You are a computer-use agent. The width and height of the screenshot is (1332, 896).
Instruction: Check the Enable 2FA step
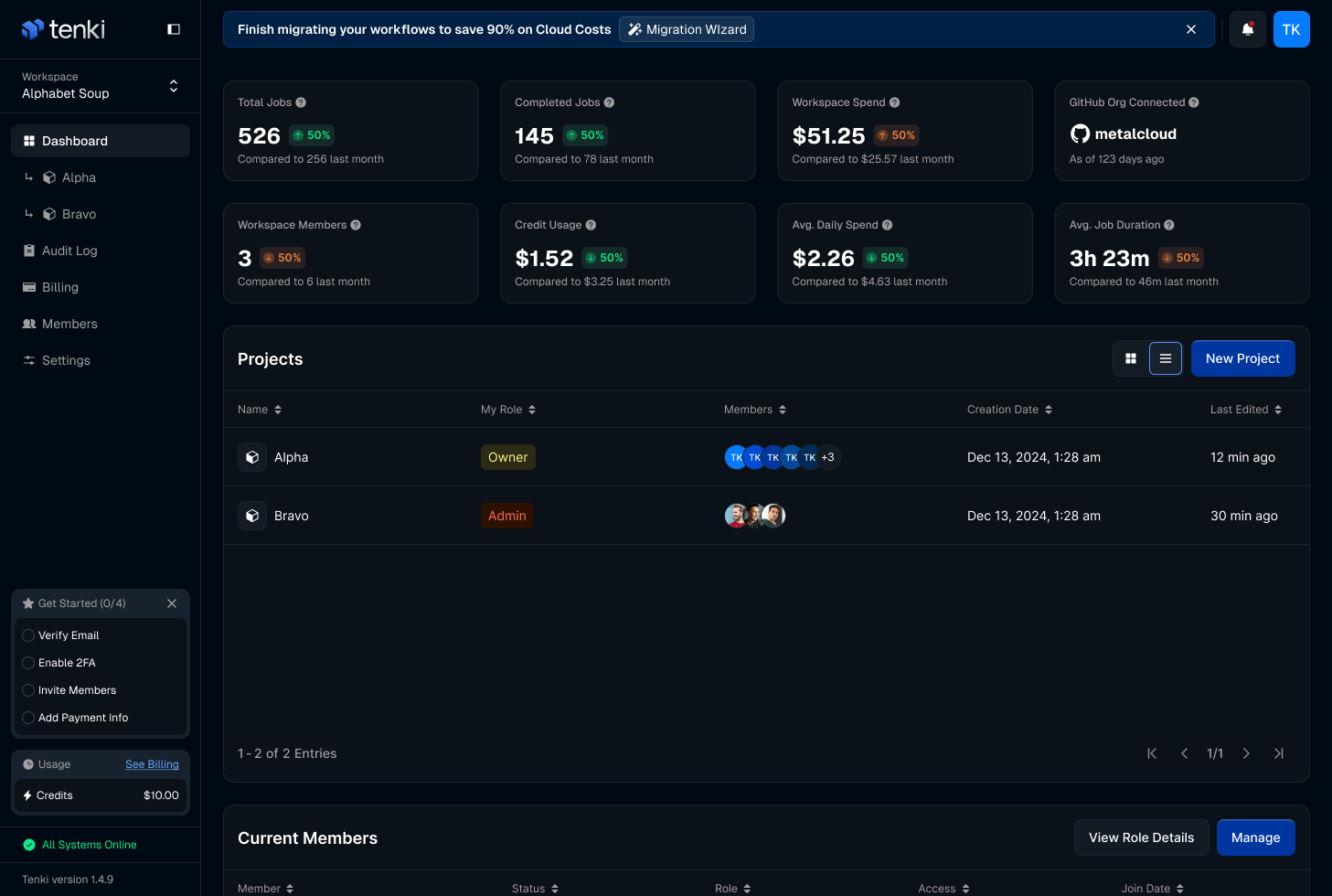click(x=28, y=663)
